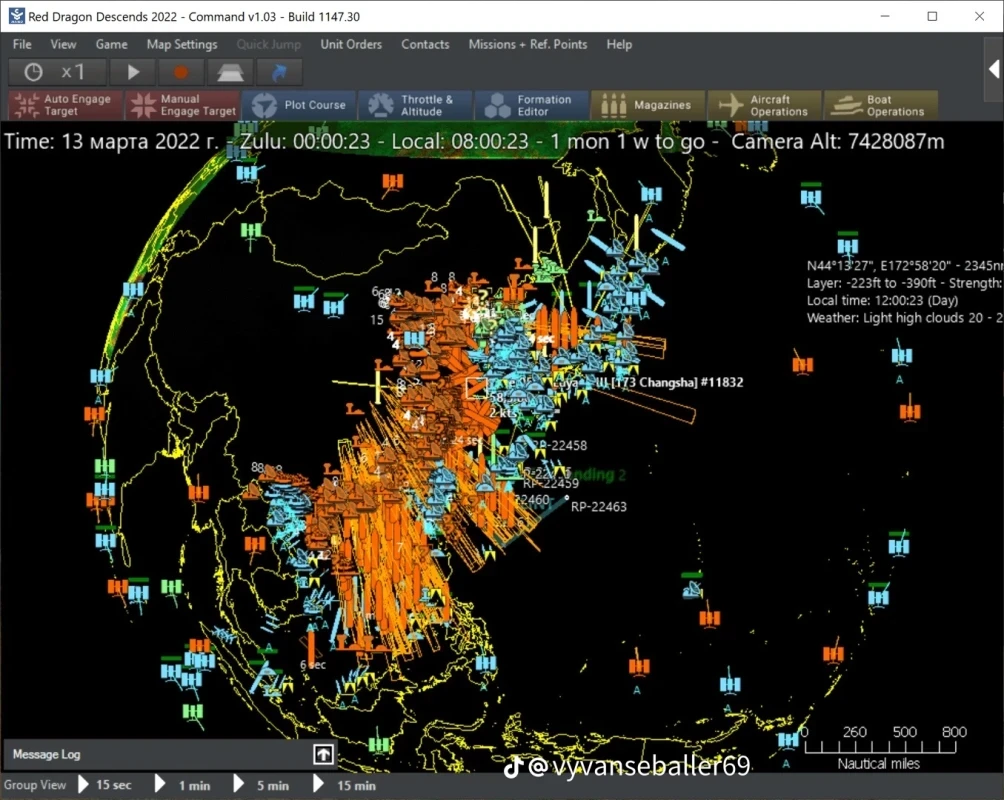Select reference point RP-22458
Viewport: 1004px width, 800px height.
[x=560, y=445]
